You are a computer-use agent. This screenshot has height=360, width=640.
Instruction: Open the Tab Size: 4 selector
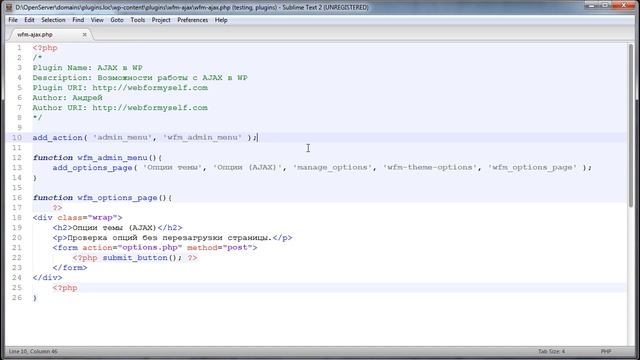click(551, 351)
